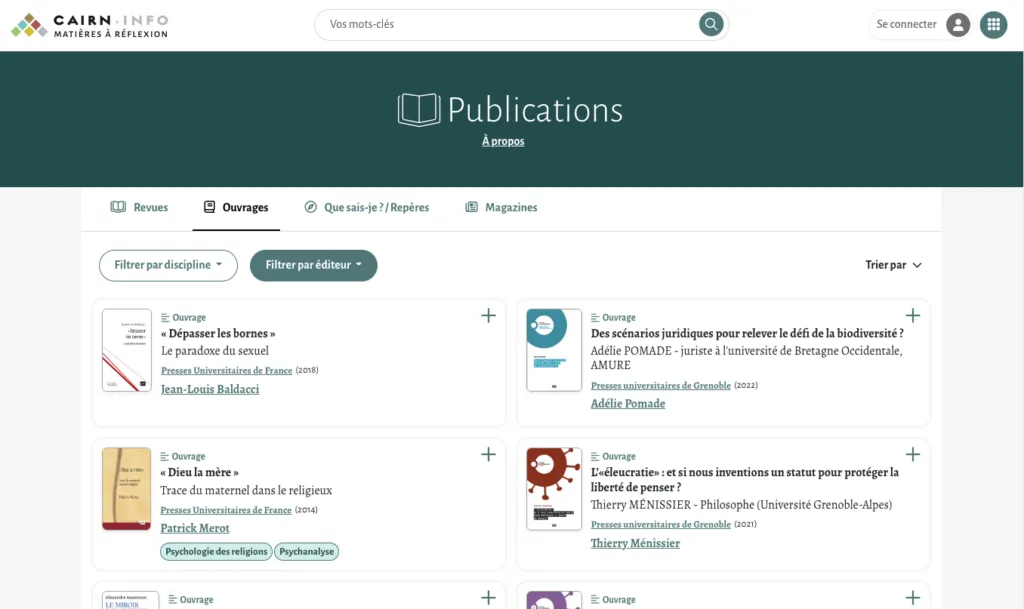Click plus icon for biodiversité book
Image resolution: width=1024 pixels, height=609 pixels.
pyautogui.click(x=912, y=316)
